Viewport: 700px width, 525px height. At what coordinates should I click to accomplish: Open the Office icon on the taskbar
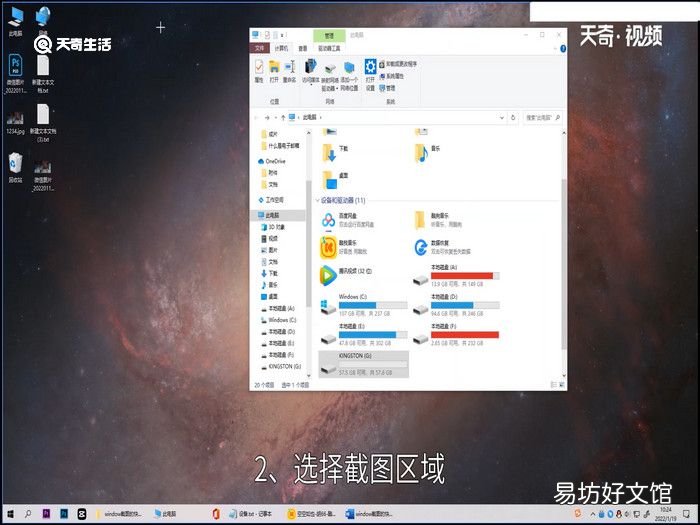[216, 514]
